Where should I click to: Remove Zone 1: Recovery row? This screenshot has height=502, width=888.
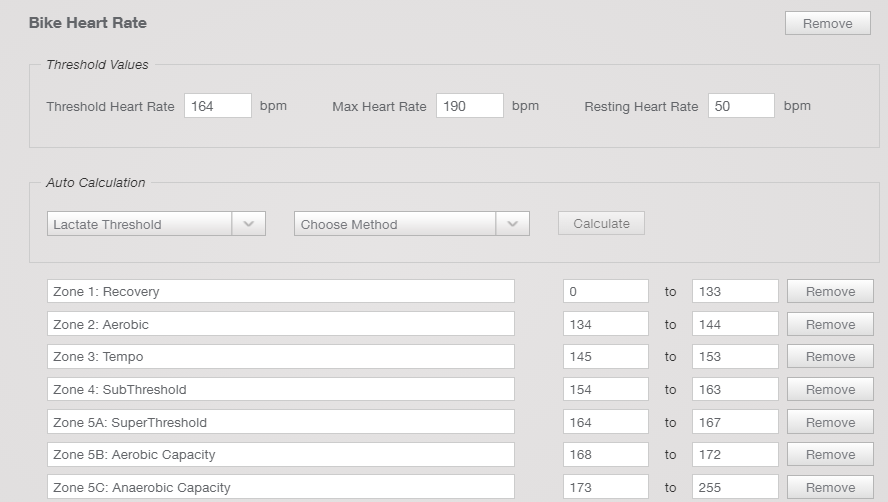click(830, 292)
